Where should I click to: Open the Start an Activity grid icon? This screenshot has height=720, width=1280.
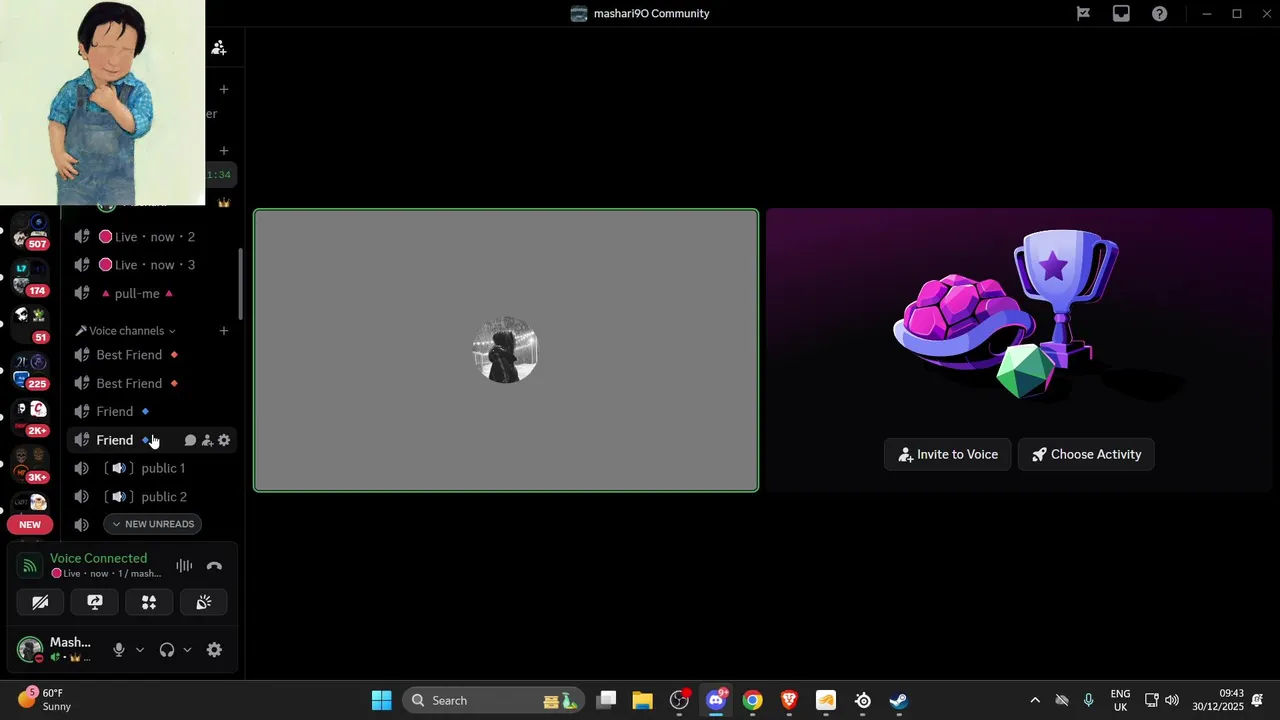click(149, 602)
